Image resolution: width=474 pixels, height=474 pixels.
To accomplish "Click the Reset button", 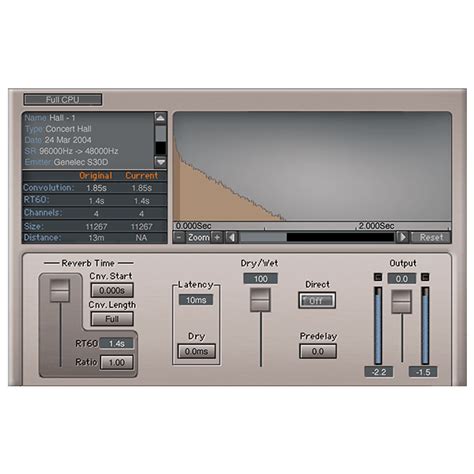I will pos(431,237).
